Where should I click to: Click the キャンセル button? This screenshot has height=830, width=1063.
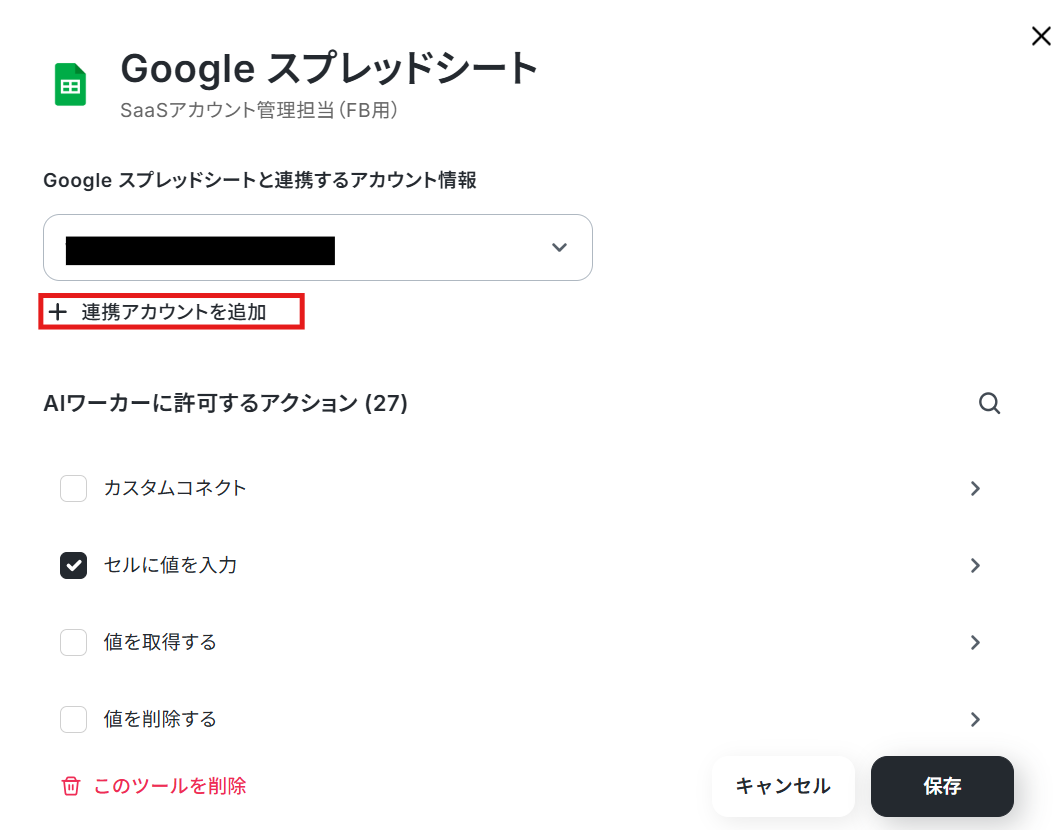783,786
